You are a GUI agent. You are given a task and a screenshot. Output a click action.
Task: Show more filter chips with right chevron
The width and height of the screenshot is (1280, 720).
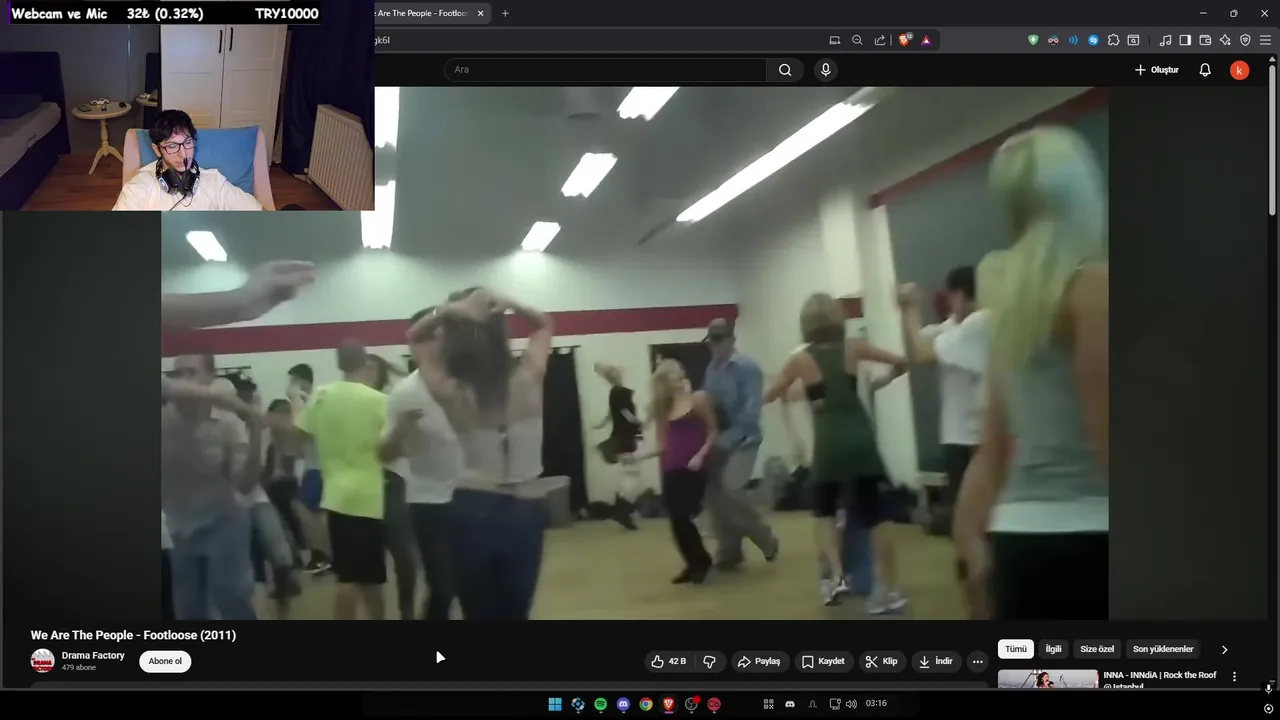coord(1224,649)
